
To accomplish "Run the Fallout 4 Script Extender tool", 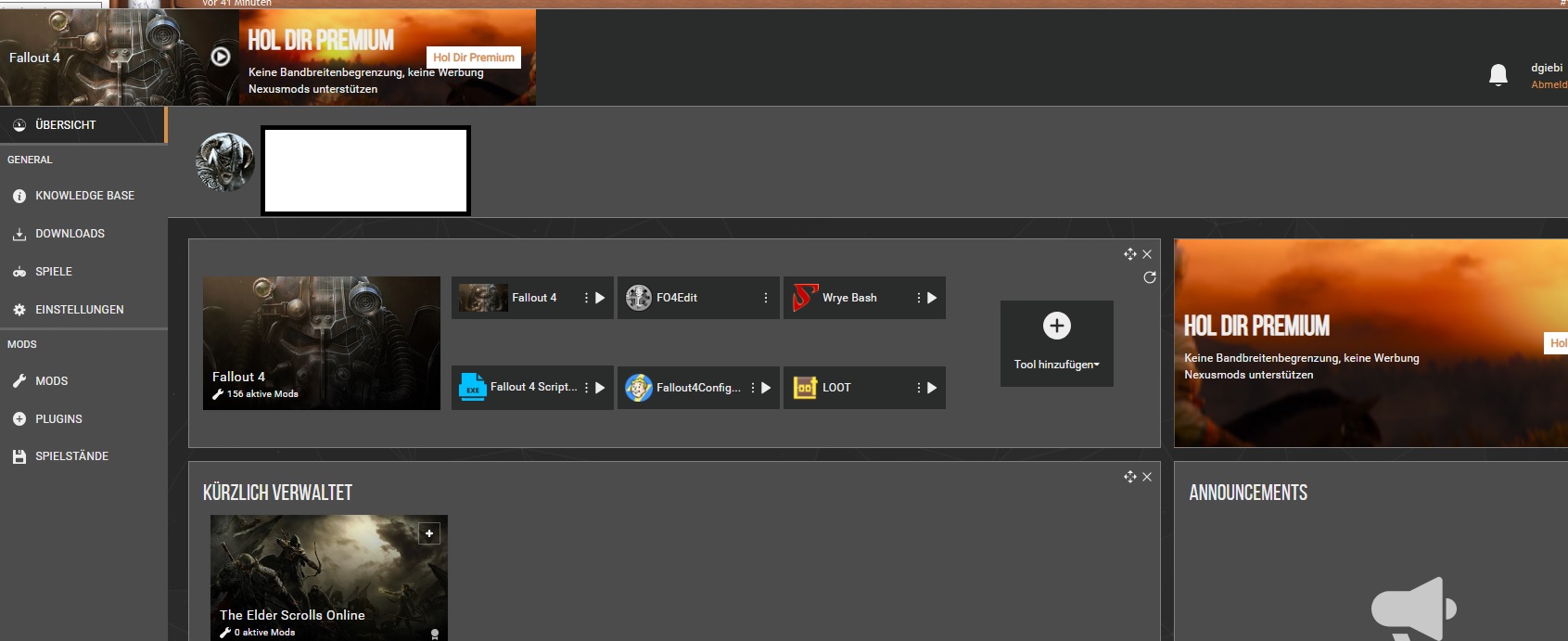I will click(x=600, y=388).
